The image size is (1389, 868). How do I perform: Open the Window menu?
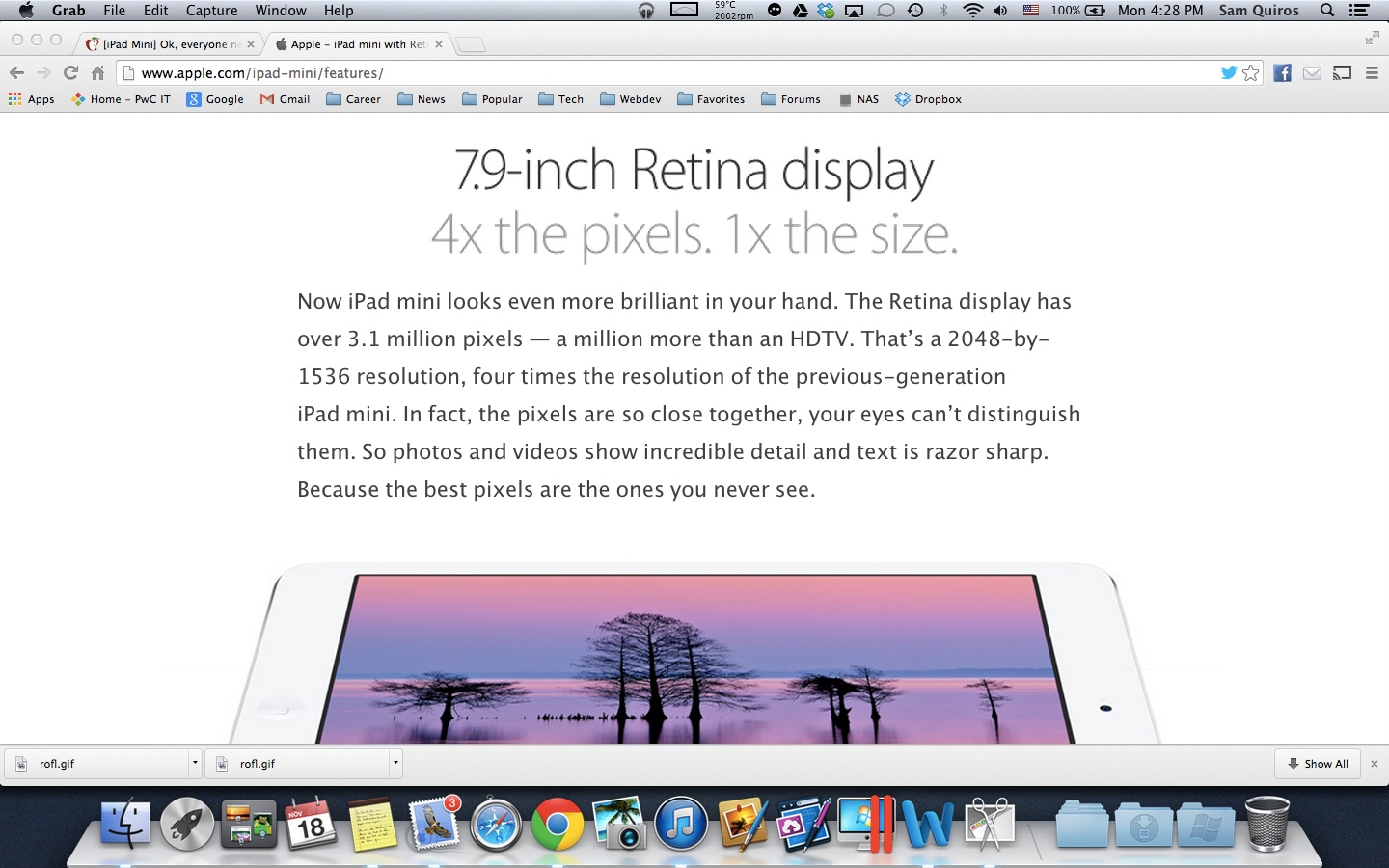tap(281, 11)
